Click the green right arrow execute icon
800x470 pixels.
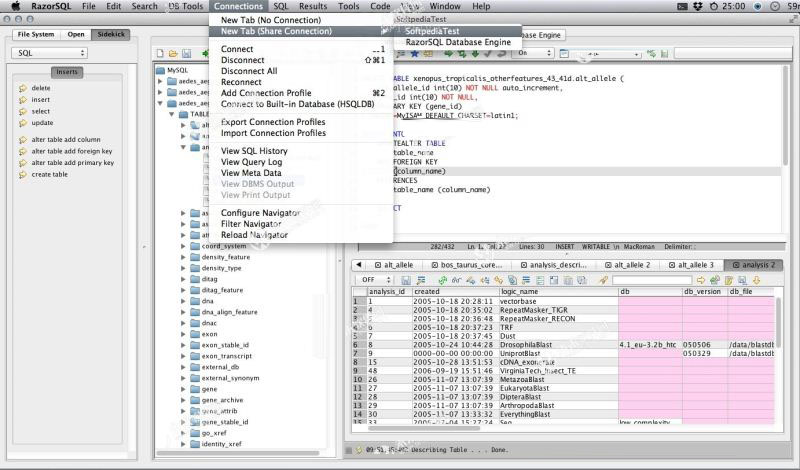pos(448,54)
